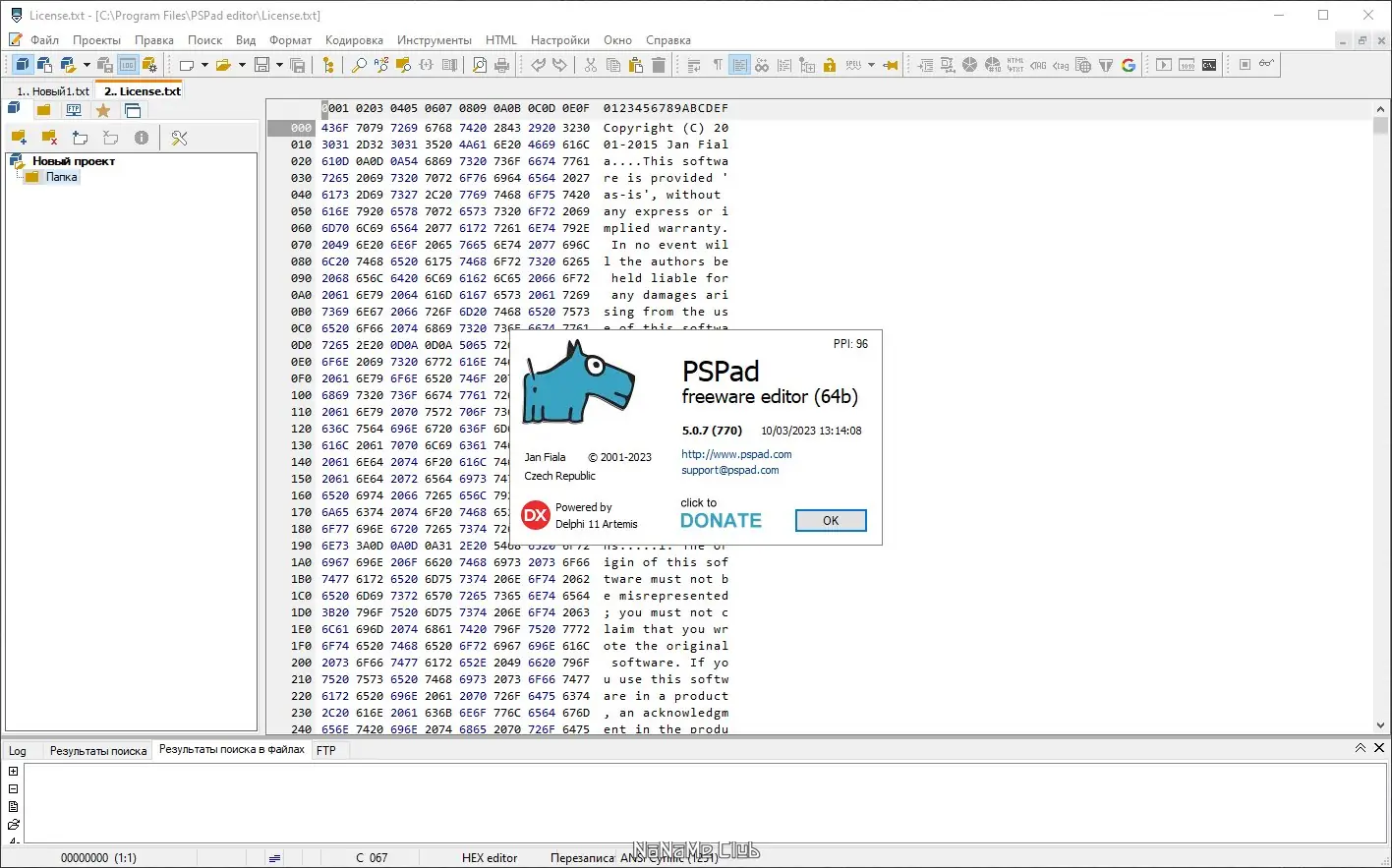
Task: Click the Справка menu
Action: [x=668, y=40]
